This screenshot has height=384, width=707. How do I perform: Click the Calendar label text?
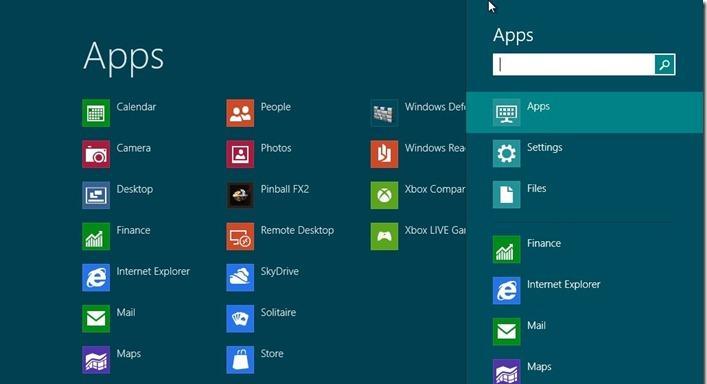pos(136,107)
